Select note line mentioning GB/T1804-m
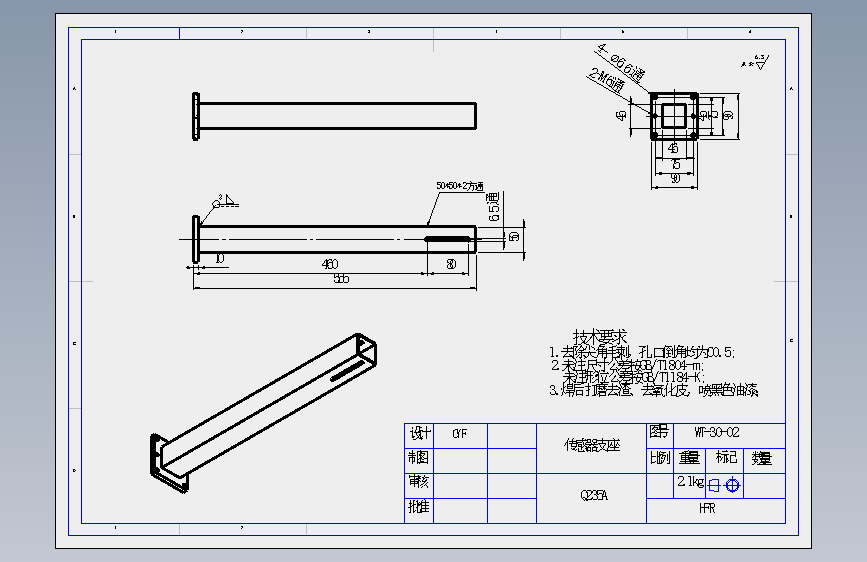Image resolution: width=867 pixels, height=562 pixels. coord(628,365)
